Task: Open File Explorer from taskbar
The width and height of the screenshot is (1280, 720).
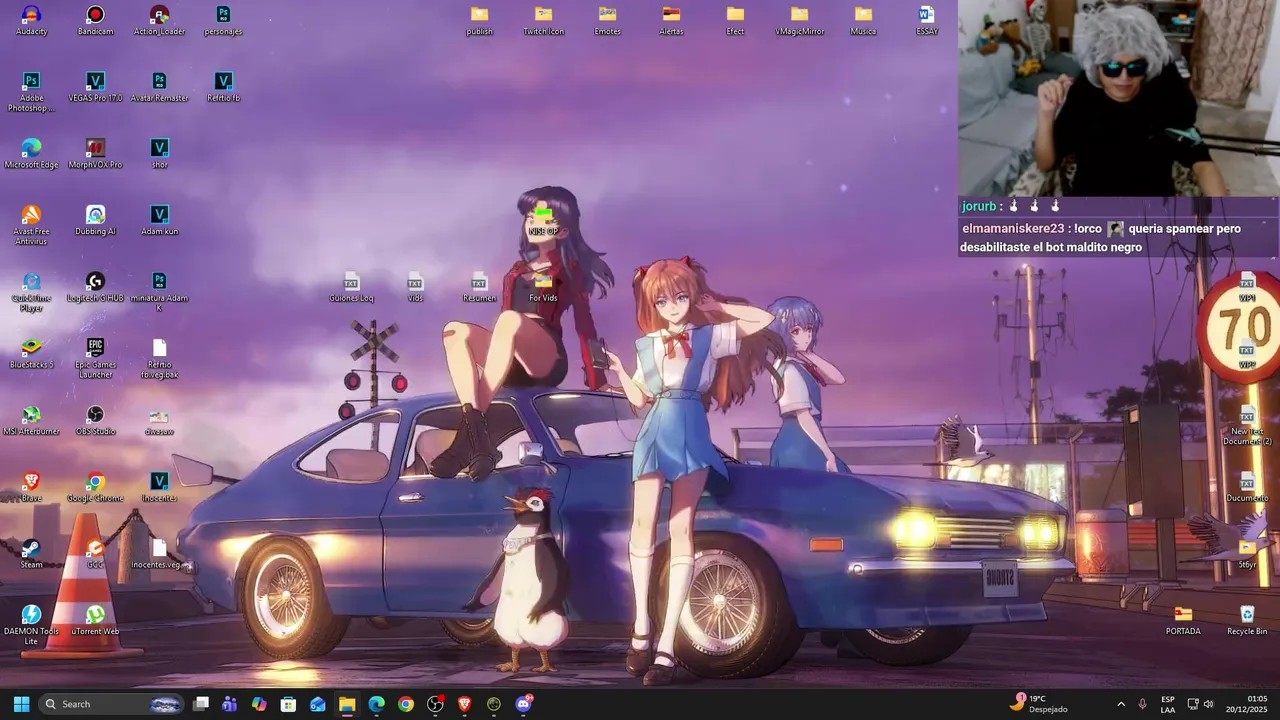Action: [x=347, y=704]
